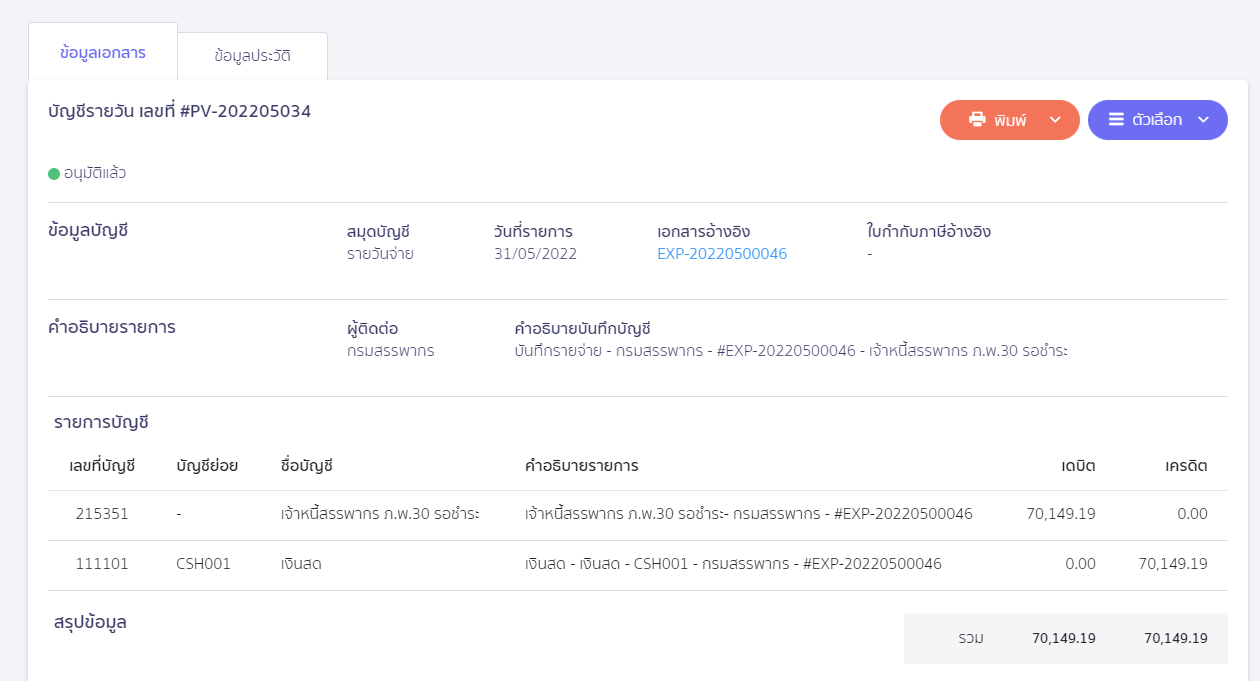Click account number 111101 row
Screen dimensions: 1260x681
click(x=102, y=564)
